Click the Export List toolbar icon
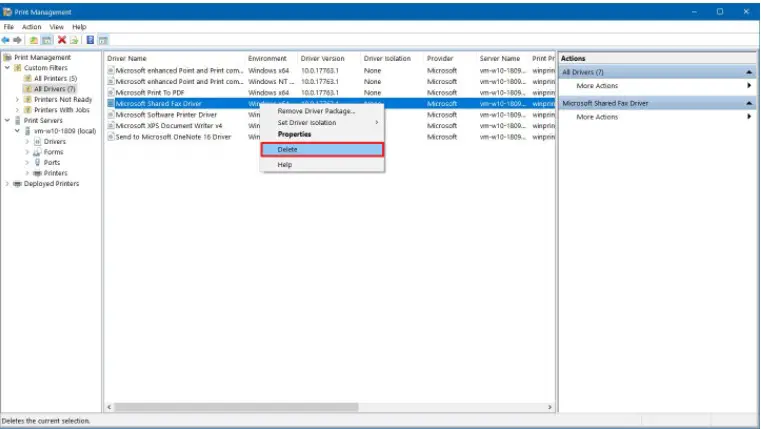Viewport: 761px width, 429px height. pos(74,40)
